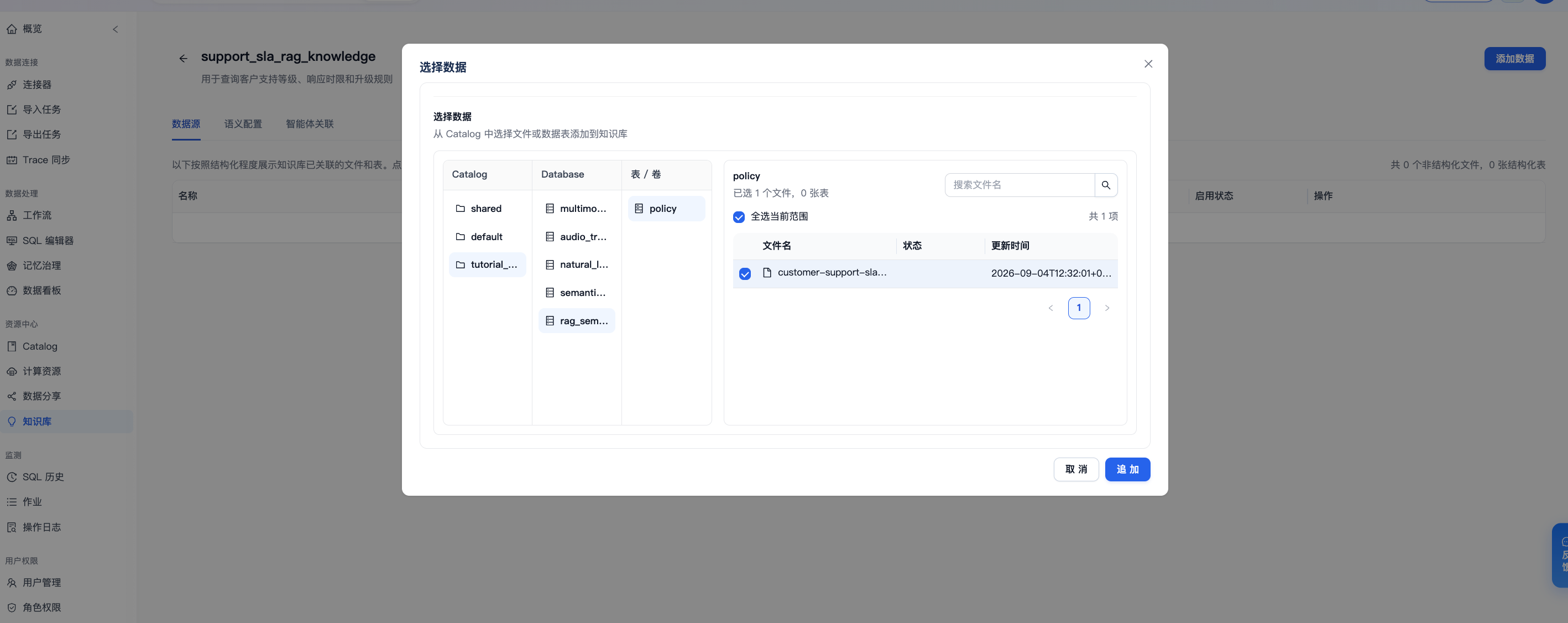Screen dimensions: 1568x623
Task: Click the 文件名 column header
Action: pos(777,246)
